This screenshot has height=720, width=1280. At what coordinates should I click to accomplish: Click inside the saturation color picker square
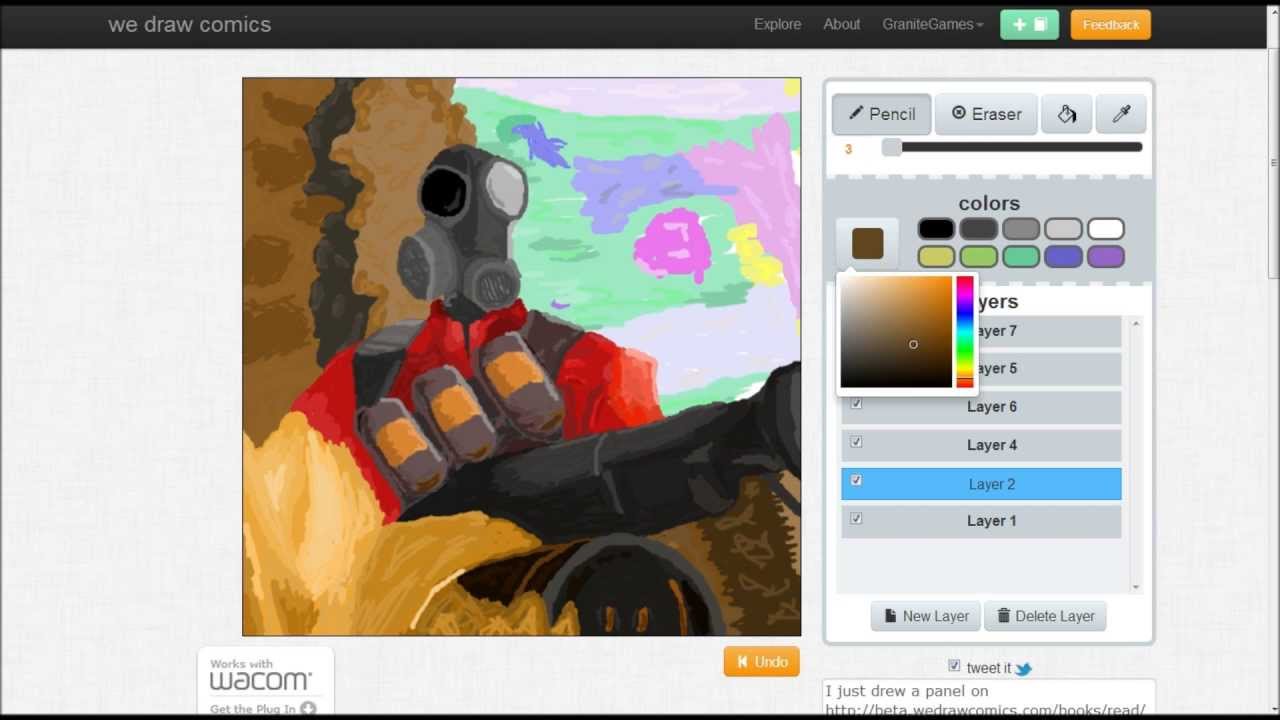tap(896, 332)
